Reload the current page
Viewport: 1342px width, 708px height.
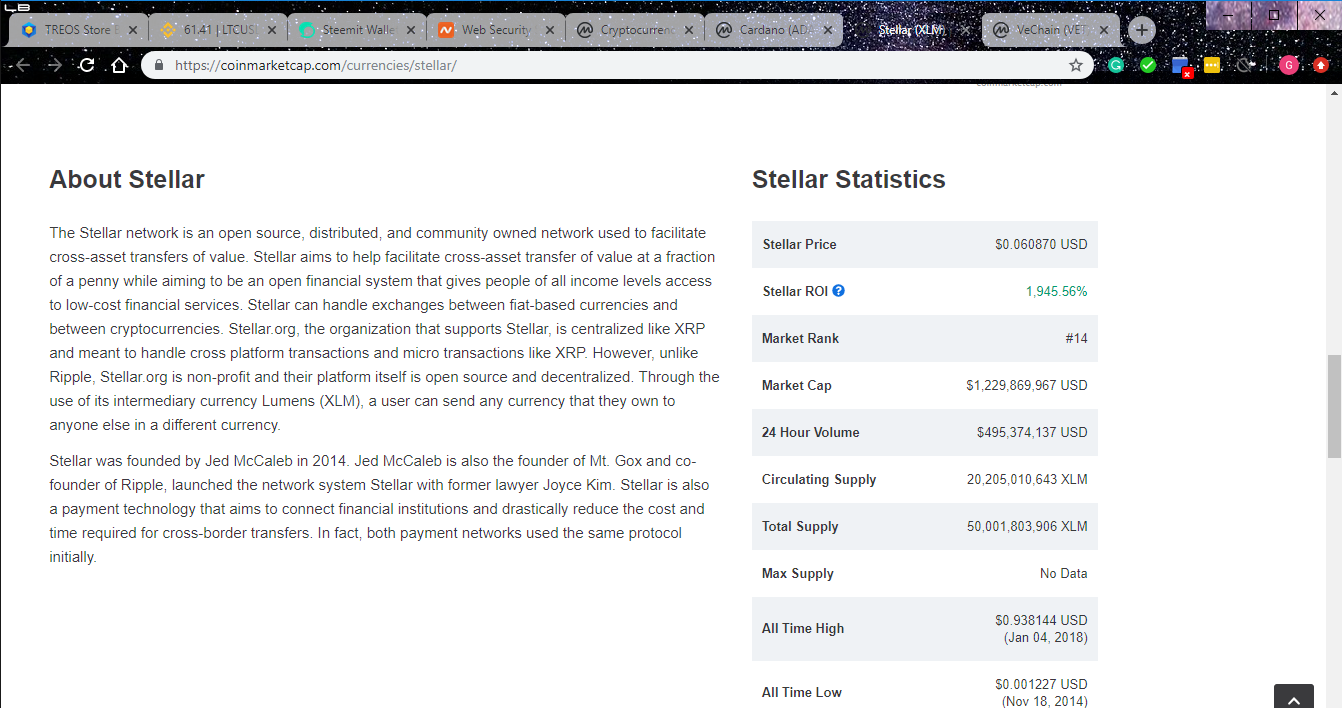click(87, 65)
